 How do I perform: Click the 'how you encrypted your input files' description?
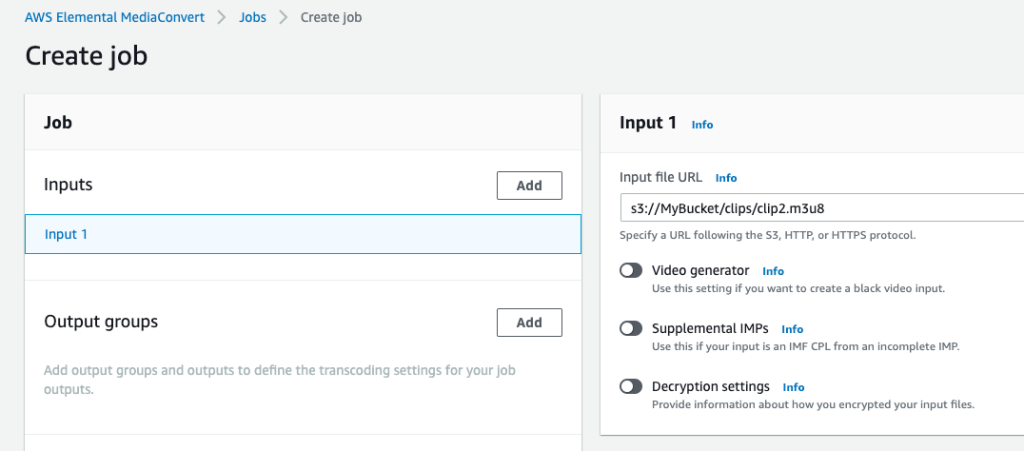pos(813,405)
